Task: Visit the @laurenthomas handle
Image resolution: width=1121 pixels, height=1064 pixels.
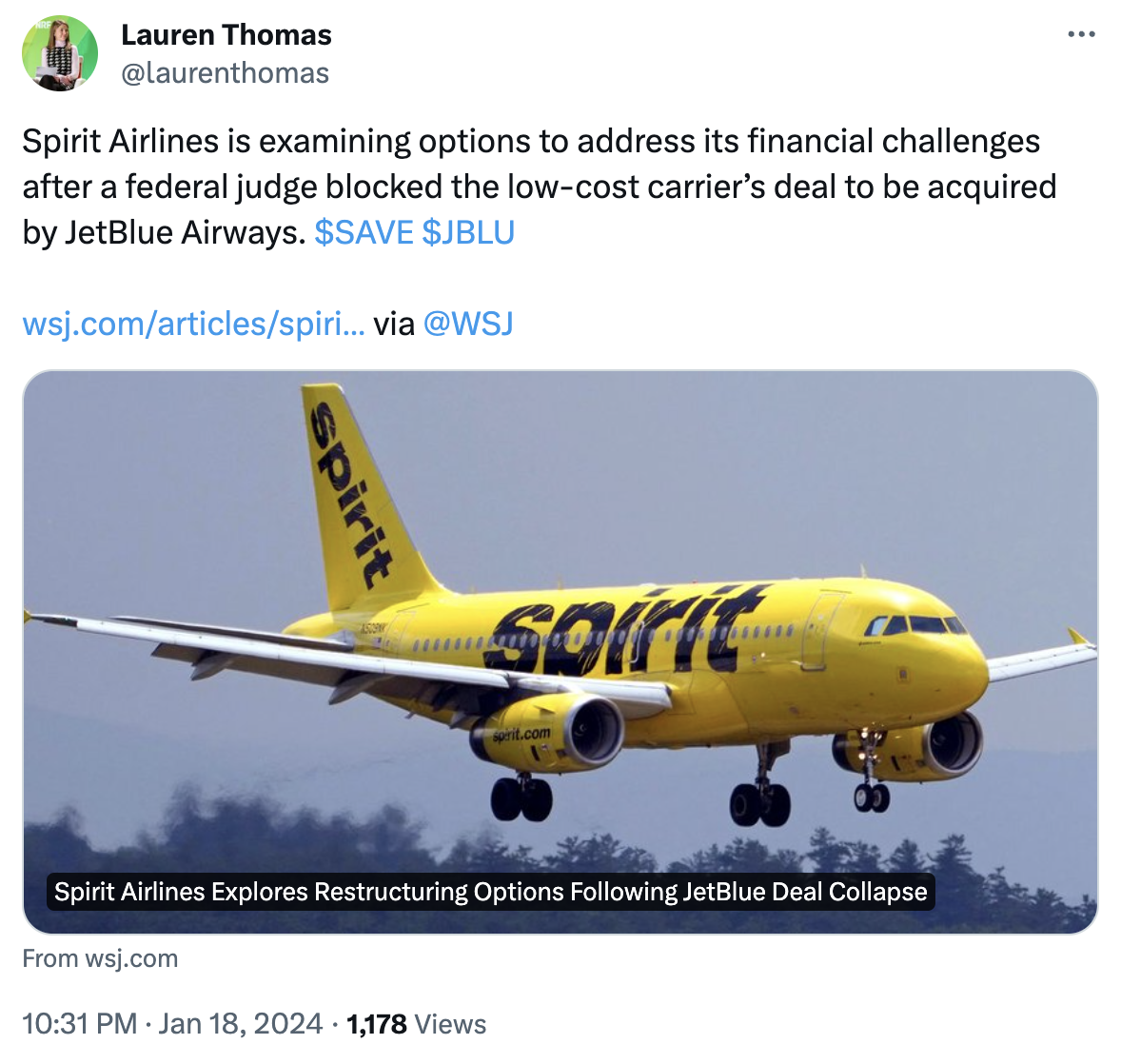Action: tap(225, 73)
